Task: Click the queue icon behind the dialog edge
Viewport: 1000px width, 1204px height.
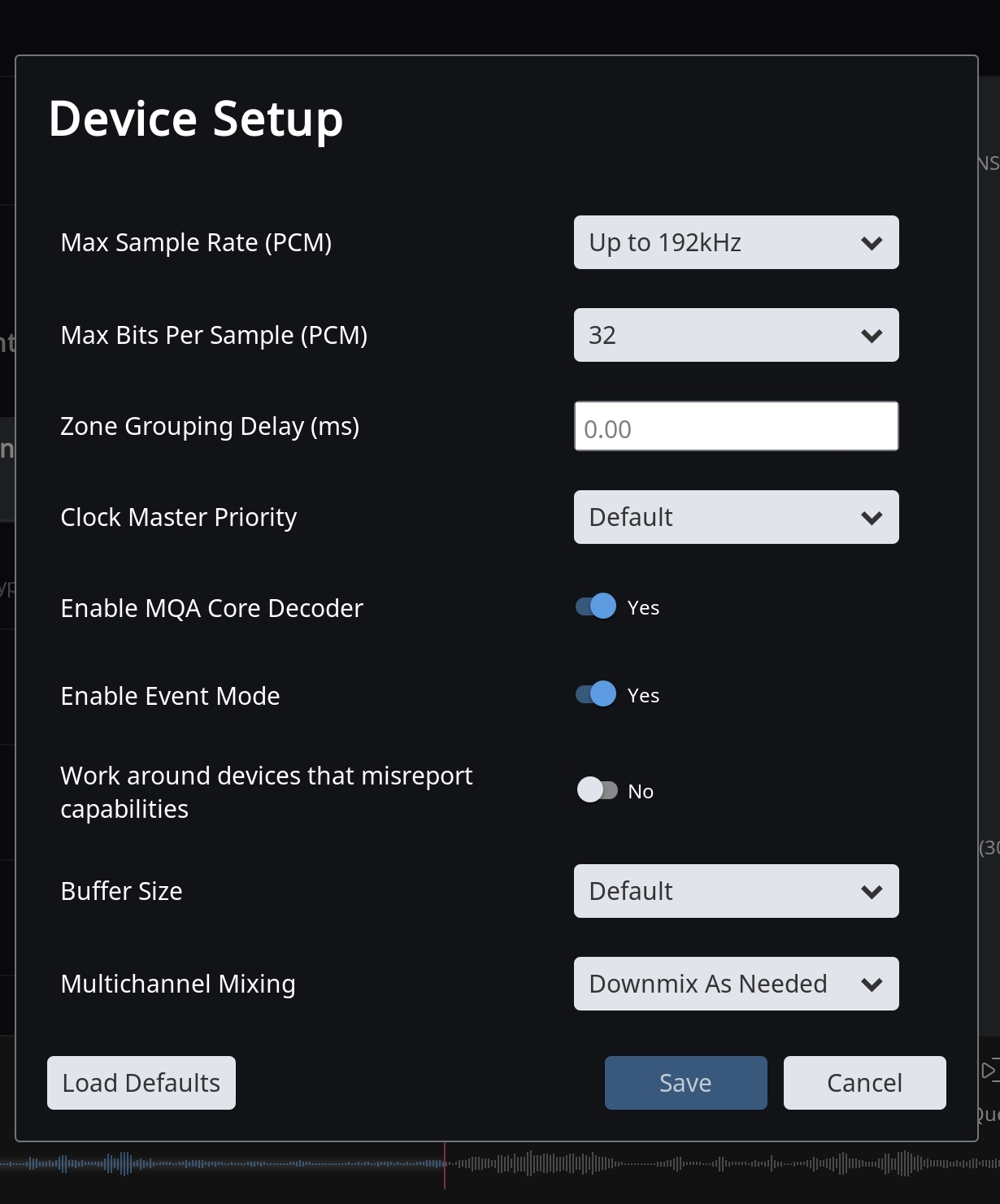Action: pos(989,1070)
